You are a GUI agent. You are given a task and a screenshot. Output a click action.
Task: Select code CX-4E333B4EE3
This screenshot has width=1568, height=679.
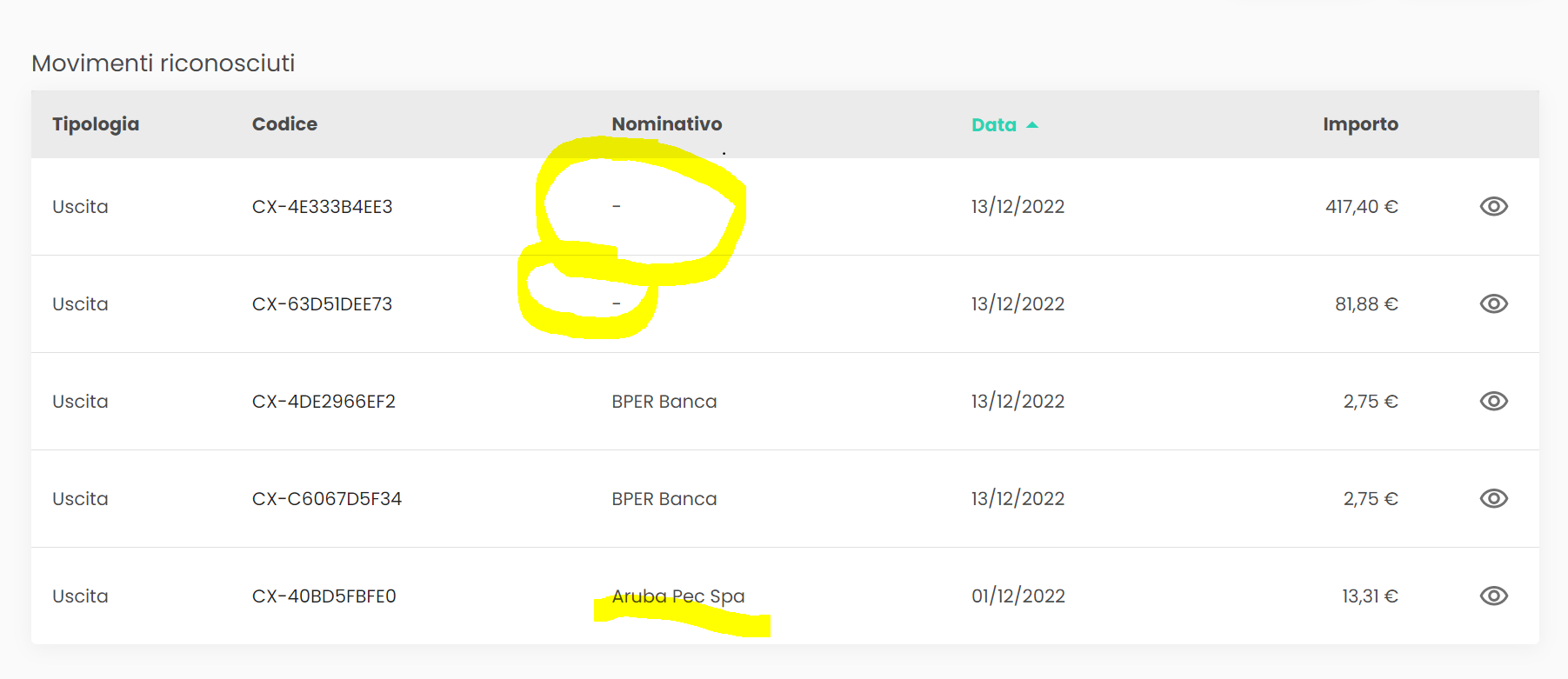click(x=323, y=206)
